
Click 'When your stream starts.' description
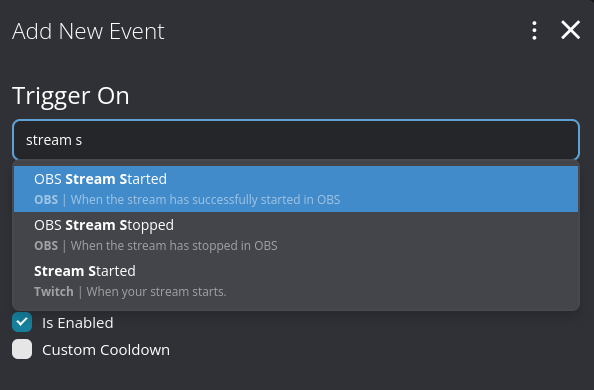156,291
